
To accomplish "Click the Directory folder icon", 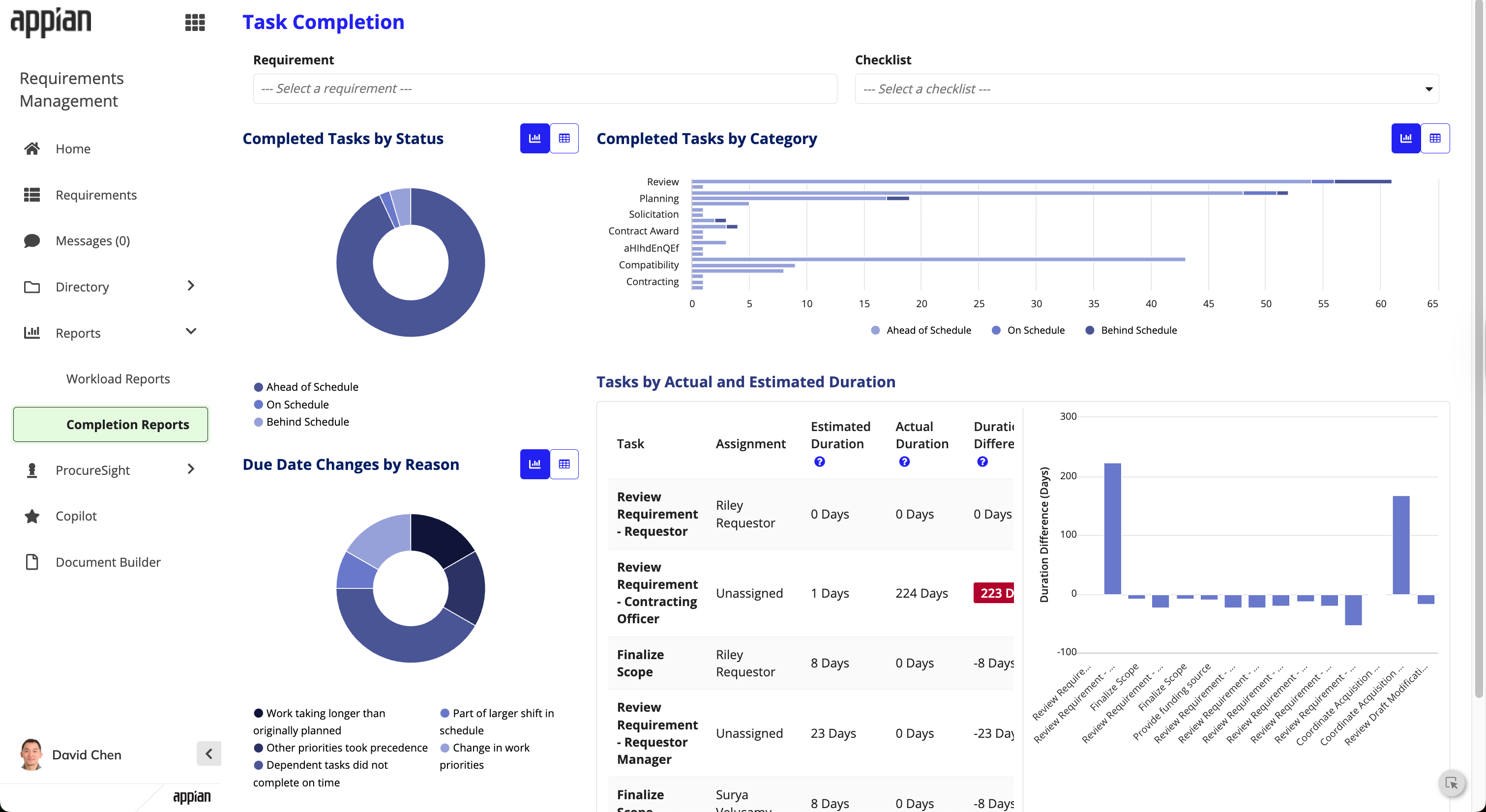I will tap(32, 287).
